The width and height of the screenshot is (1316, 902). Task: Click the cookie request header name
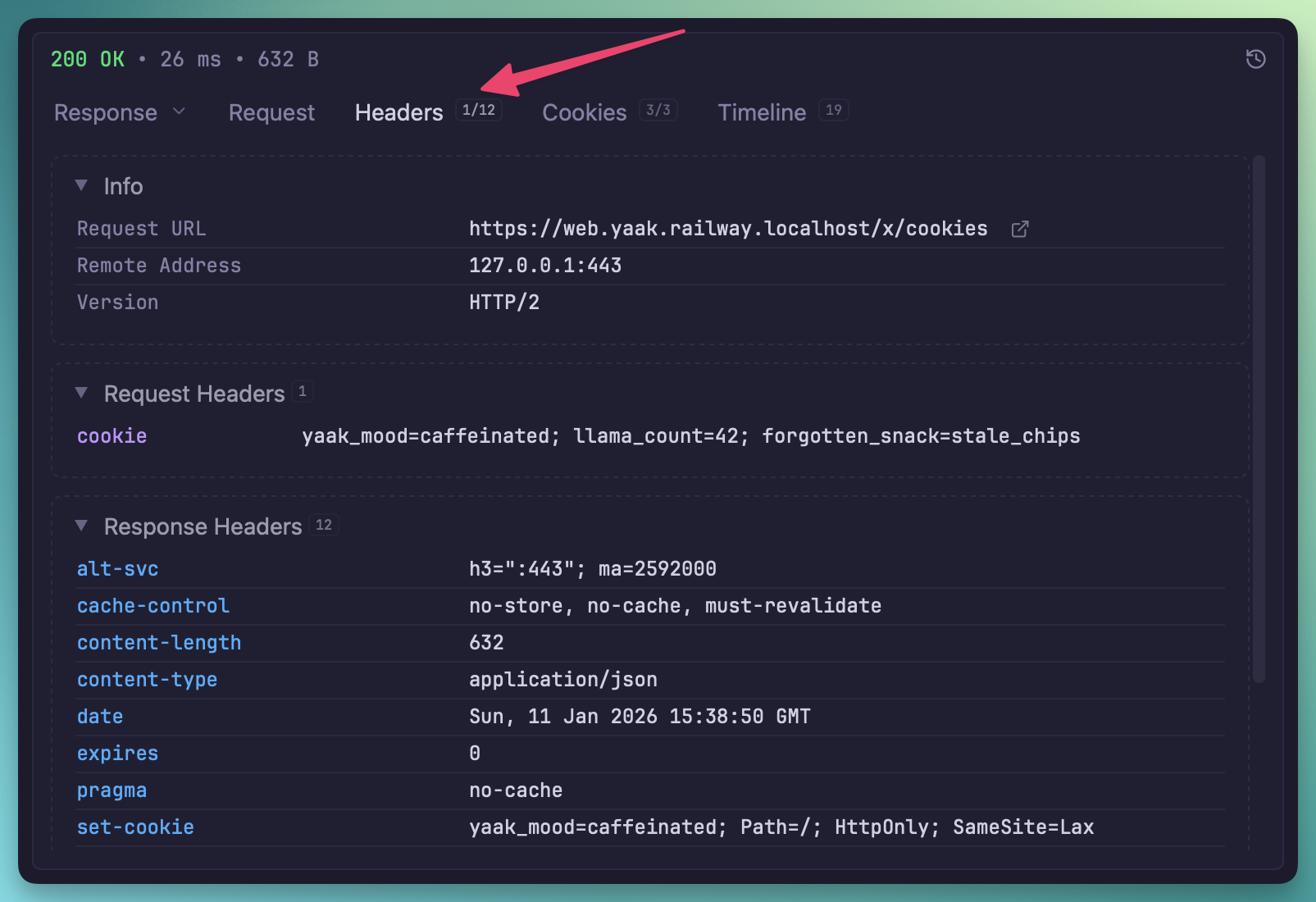point(112,436)
